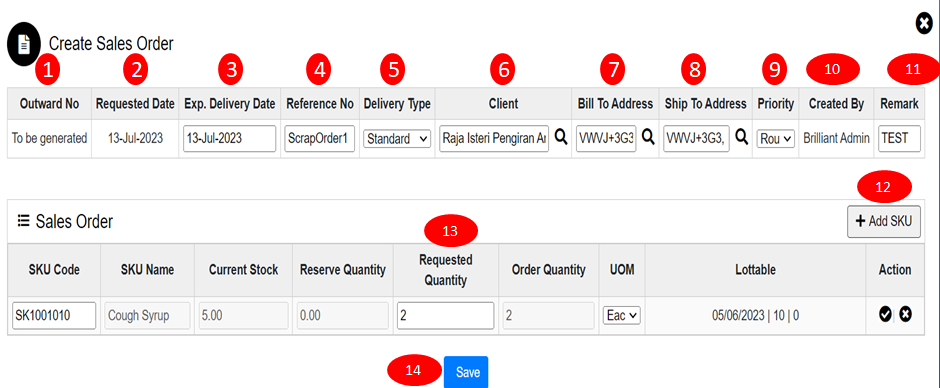
Task: Click the Client search magnifier icon
Action: tap(561, 137)
